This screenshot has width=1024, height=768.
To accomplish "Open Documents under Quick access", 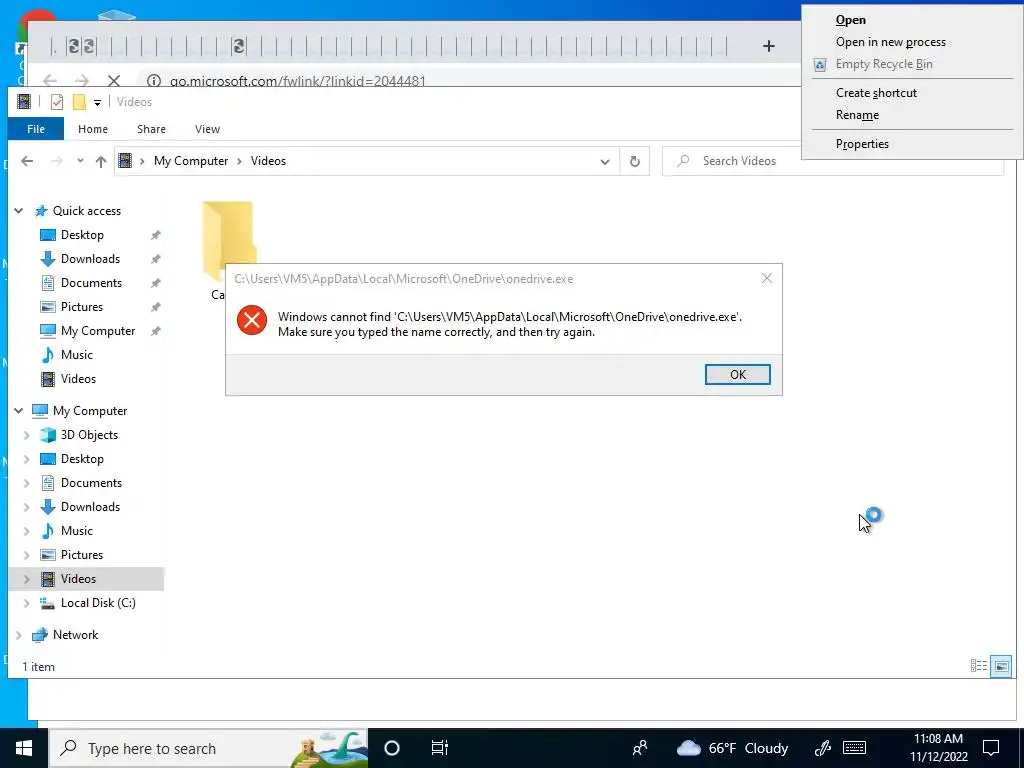I will [x=91, y=283].
